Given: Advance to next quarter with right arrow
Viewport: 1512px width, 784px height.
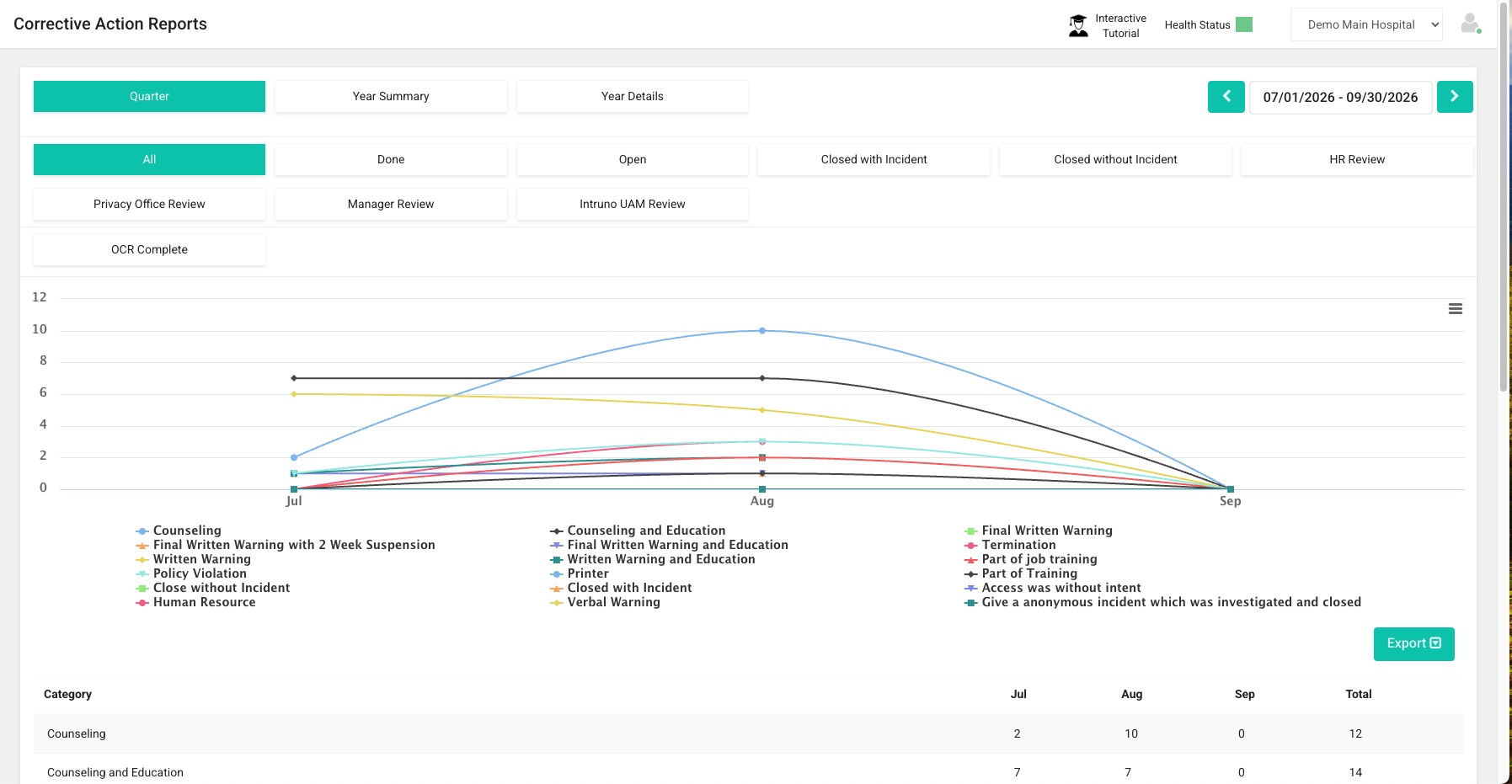Looking at the screenshot, I should pyautogui.click(x=1455, y=97).
